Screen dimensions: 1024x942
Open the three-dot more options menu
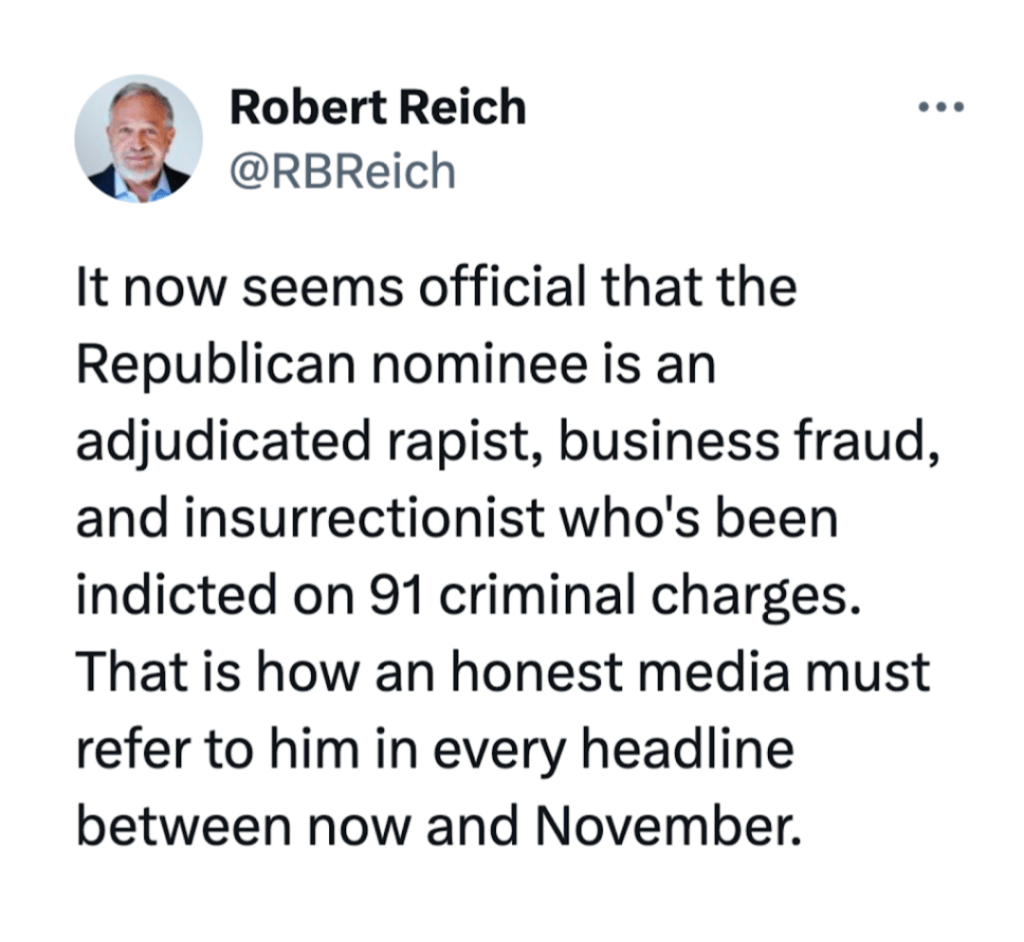(x=941, y=106)
